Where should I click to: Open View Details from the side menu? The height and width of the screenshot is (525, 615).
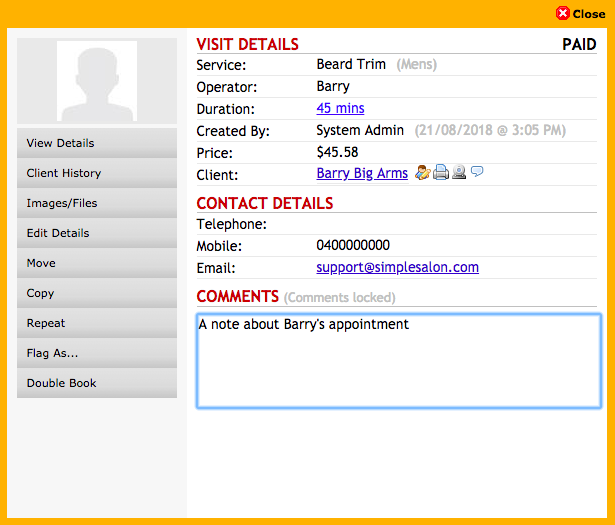(x=97, y=143)
